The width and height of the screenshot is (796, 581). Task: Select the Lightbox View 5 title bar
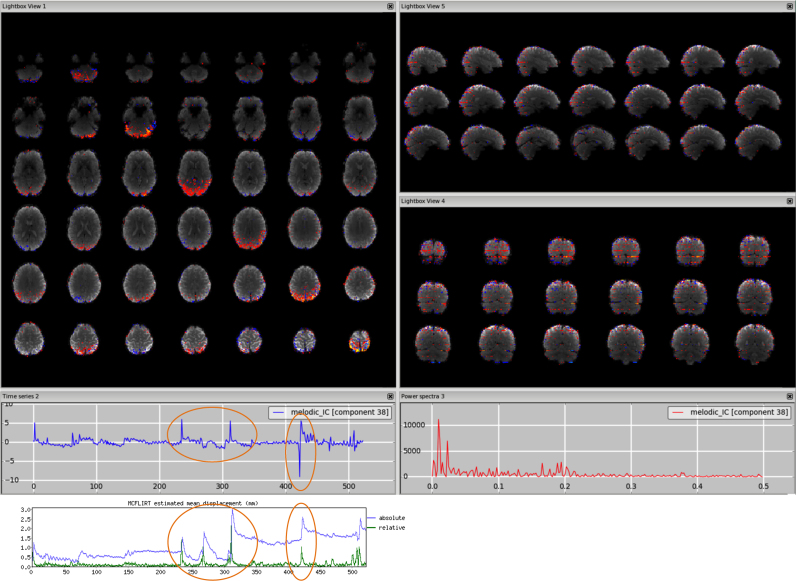click(x=550, y=6)
